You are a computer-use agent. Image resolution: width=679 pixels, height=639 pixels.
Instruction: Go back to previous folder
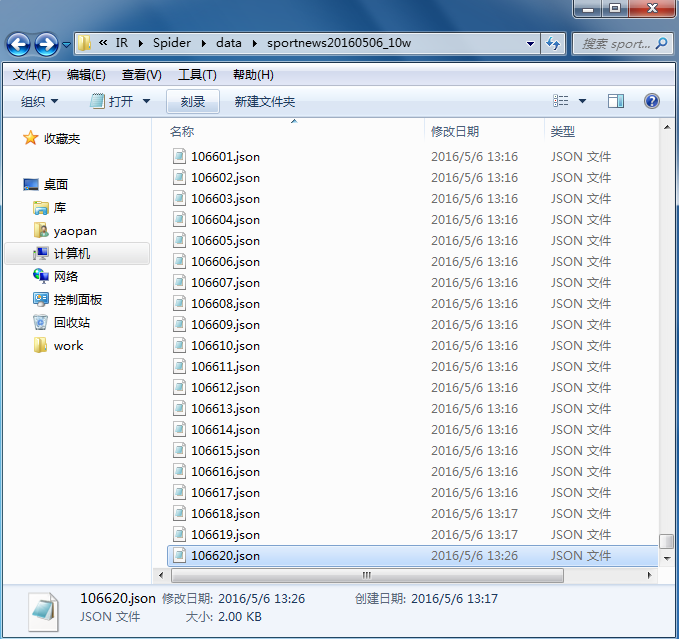19,44
